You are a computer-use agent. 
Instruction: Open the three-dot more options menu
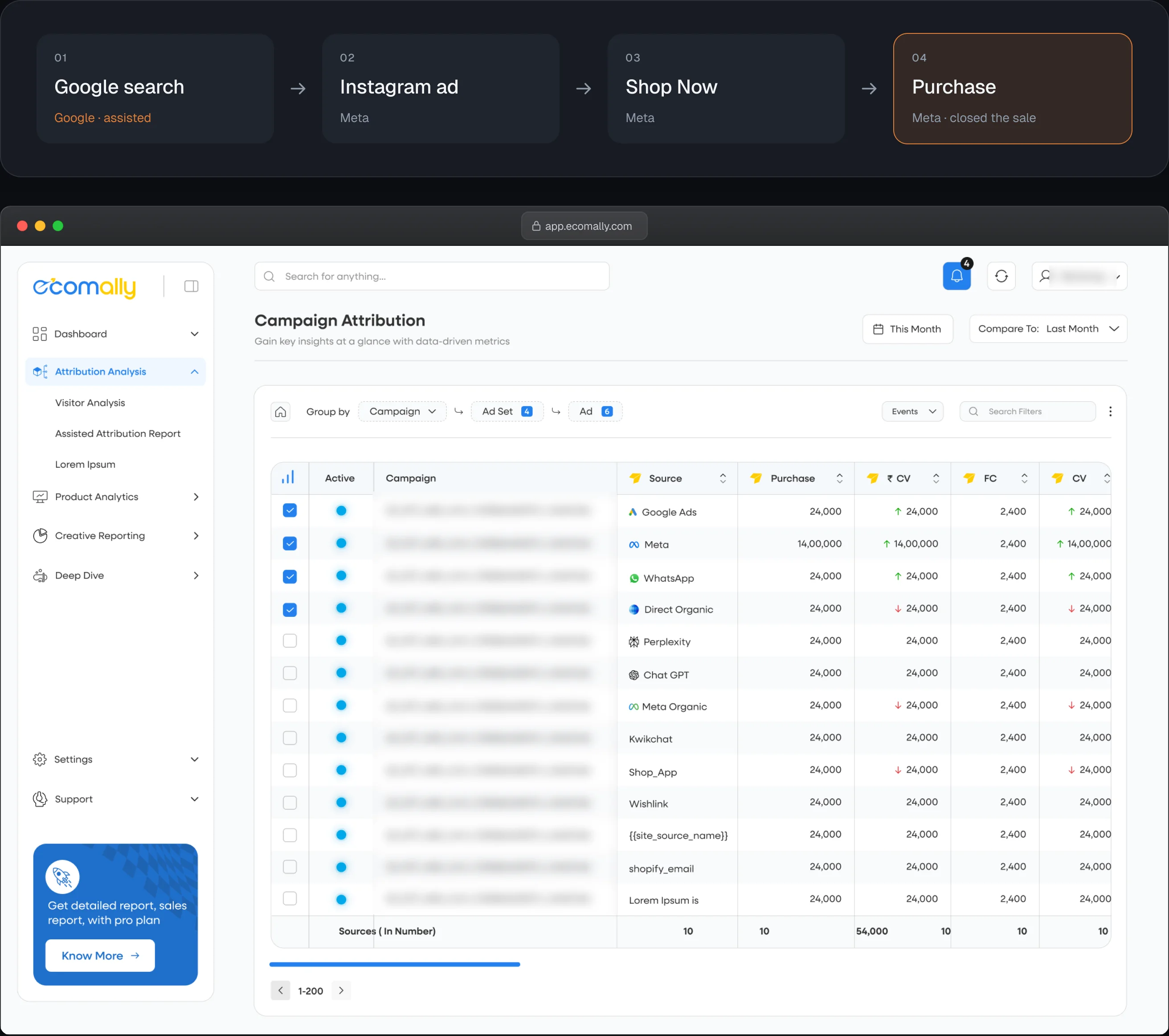[1110, 412]
